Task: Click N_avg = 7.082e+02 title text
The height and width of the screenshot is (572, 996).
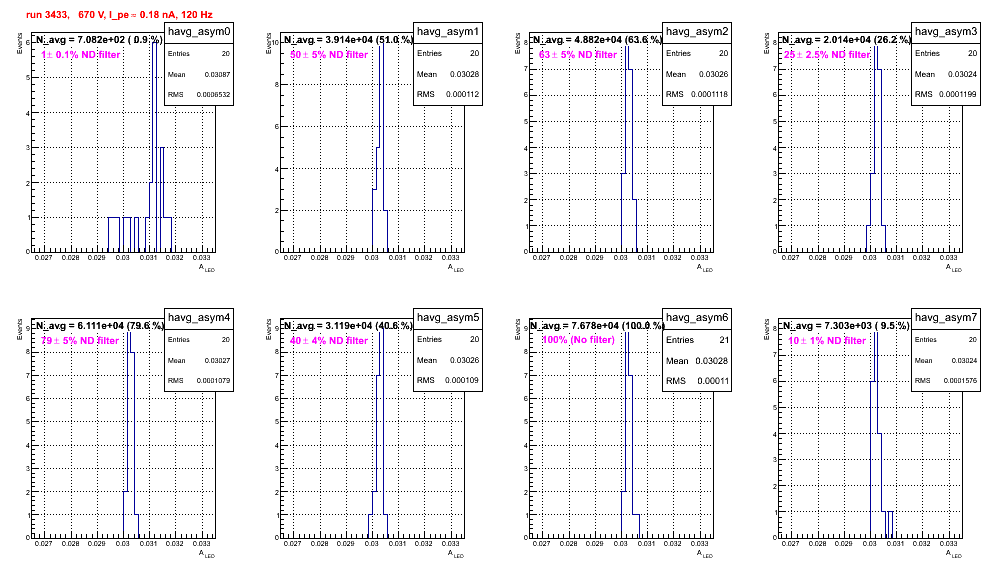Action: (x=99, y=39)
